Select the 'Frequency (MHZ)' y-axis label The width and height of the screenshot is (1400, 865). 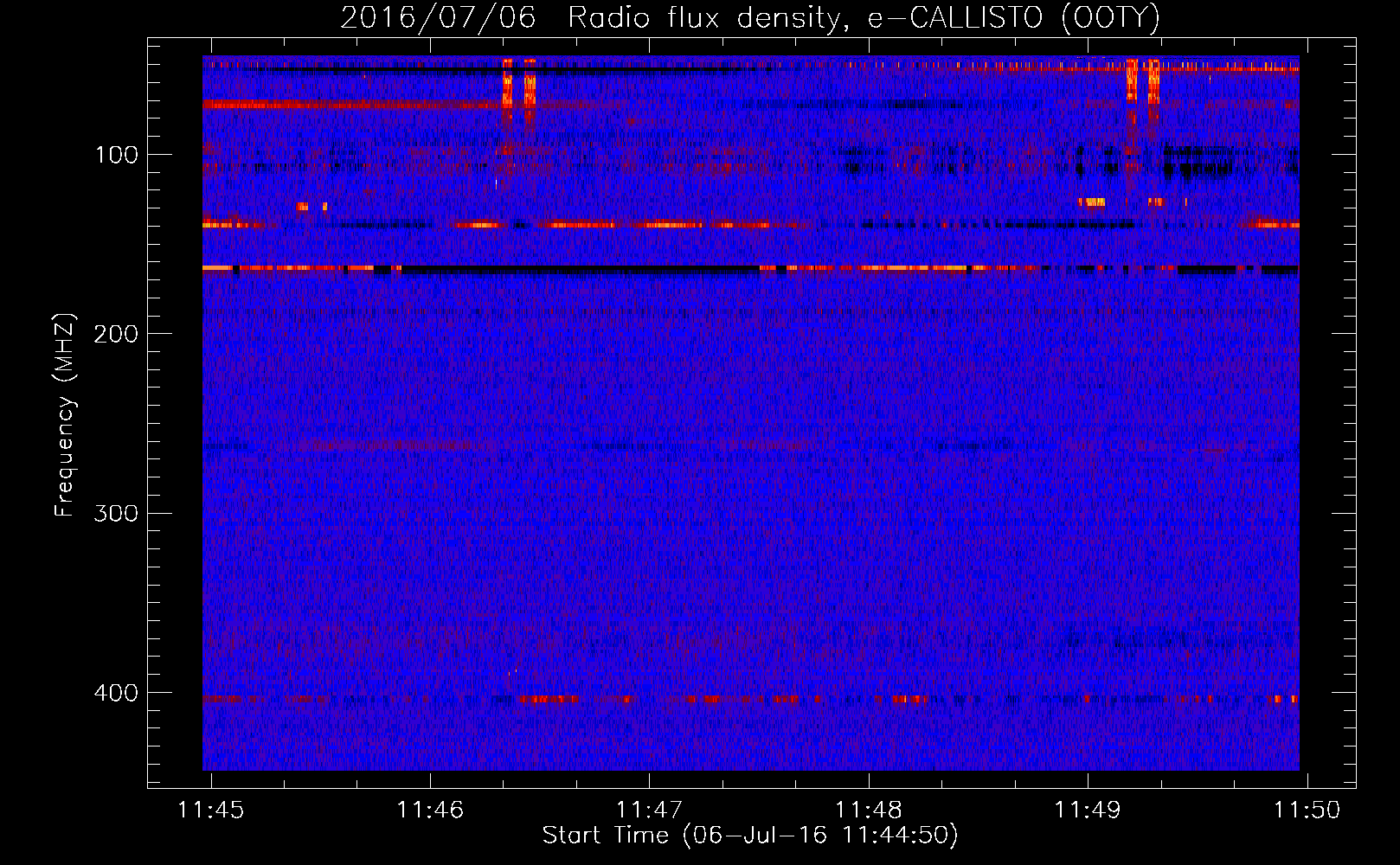coord(65,414)
